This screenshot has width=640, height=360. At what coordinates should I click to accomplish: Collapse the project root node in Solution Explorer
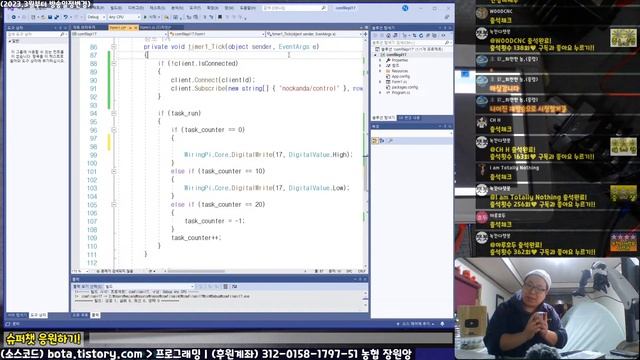[376, 55]
